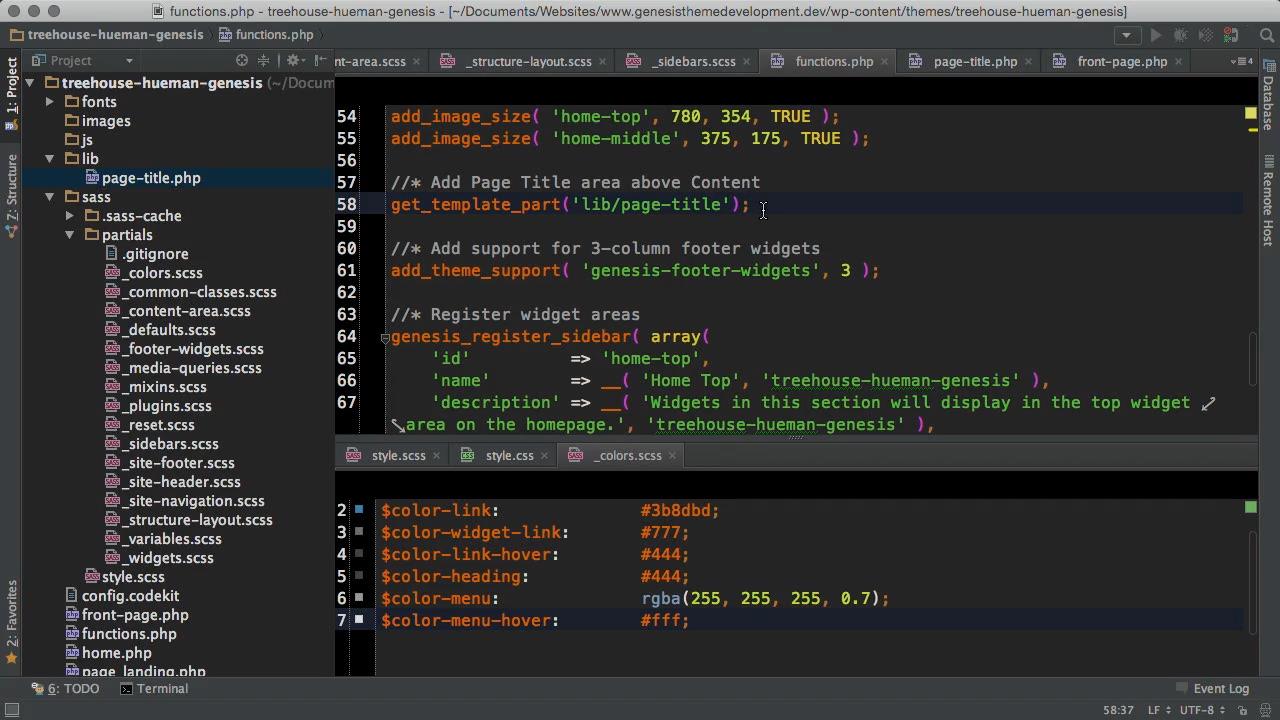Click the Scroll from Source target icon

(x=241, y=60)
